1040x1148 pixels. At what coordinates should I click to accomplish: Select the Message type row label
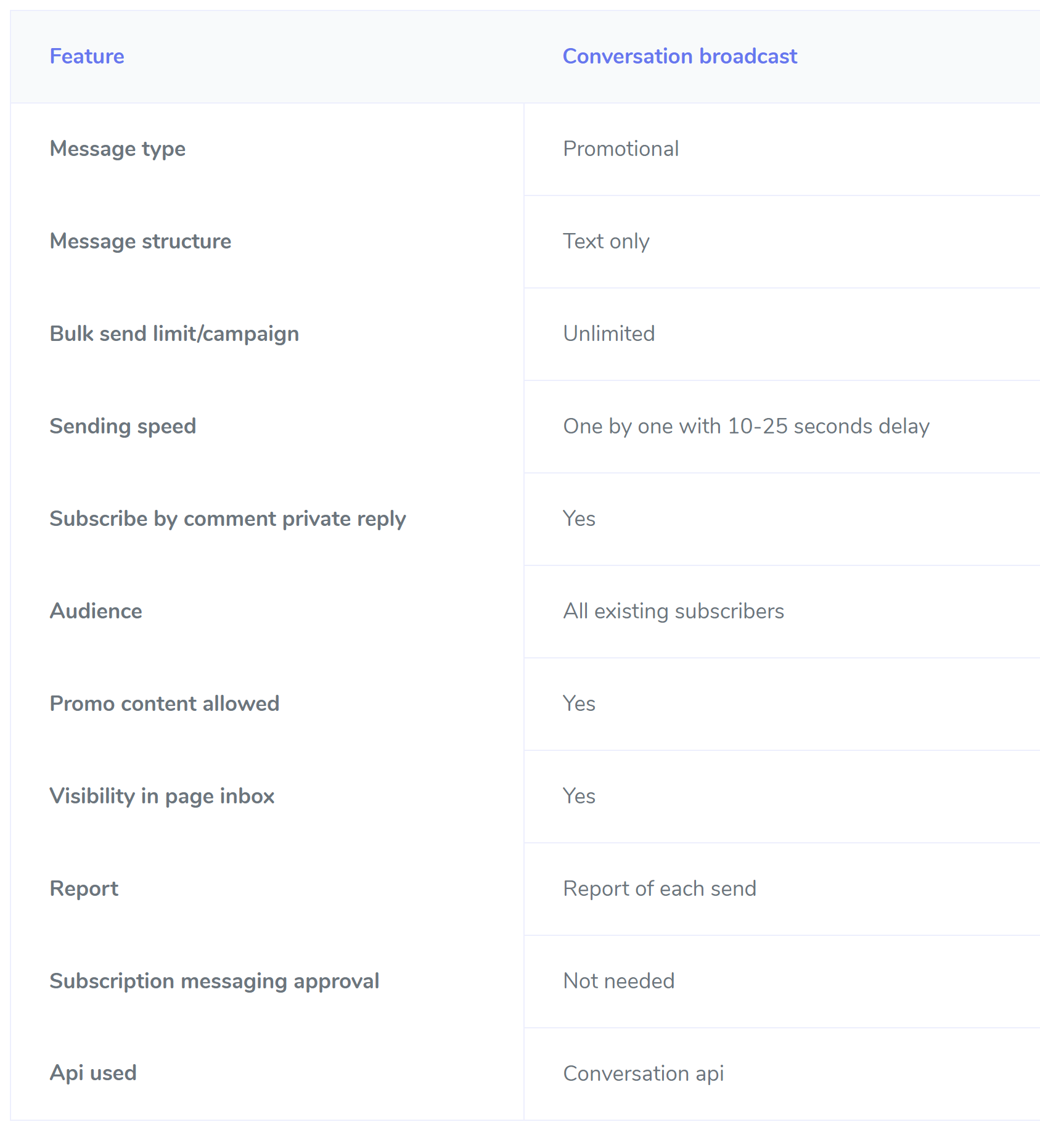tap(118, 149)
